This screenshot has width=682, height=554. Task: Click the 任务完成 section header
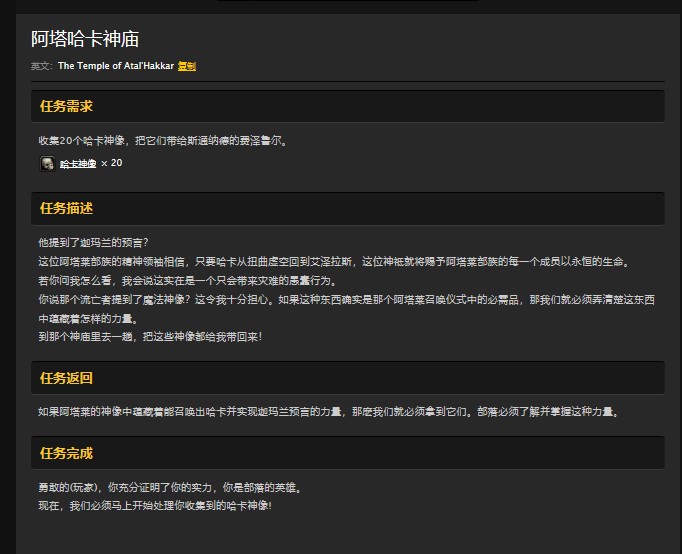[x=66, y=453]
